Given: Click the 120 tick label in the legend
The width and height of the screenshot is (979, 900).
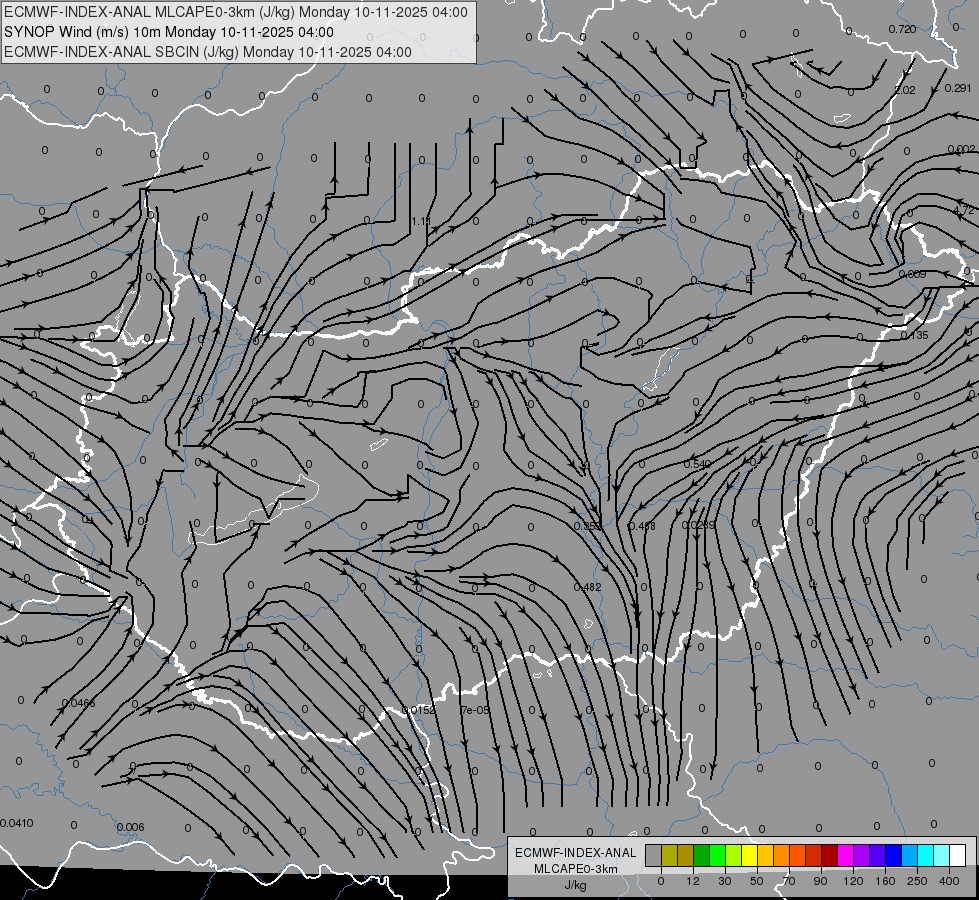Looking at the screenshot, I should [854, 881].
